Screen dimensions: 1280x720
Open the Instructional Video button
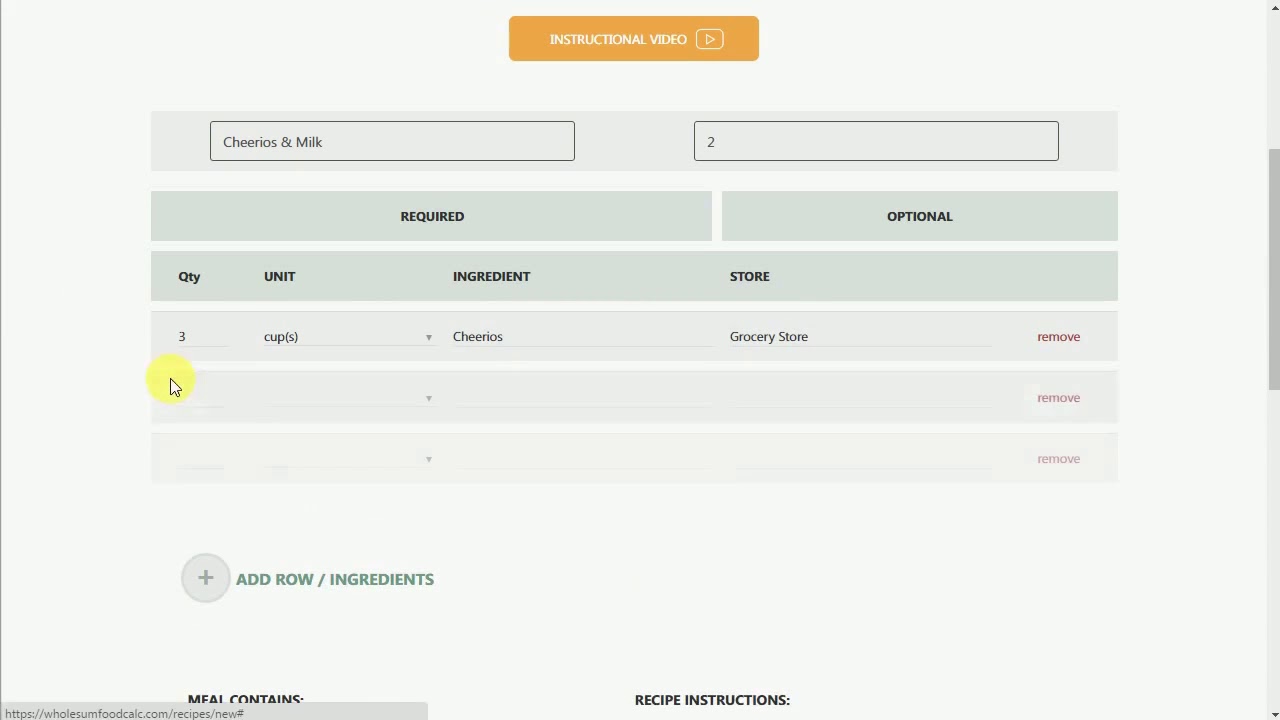633,39
